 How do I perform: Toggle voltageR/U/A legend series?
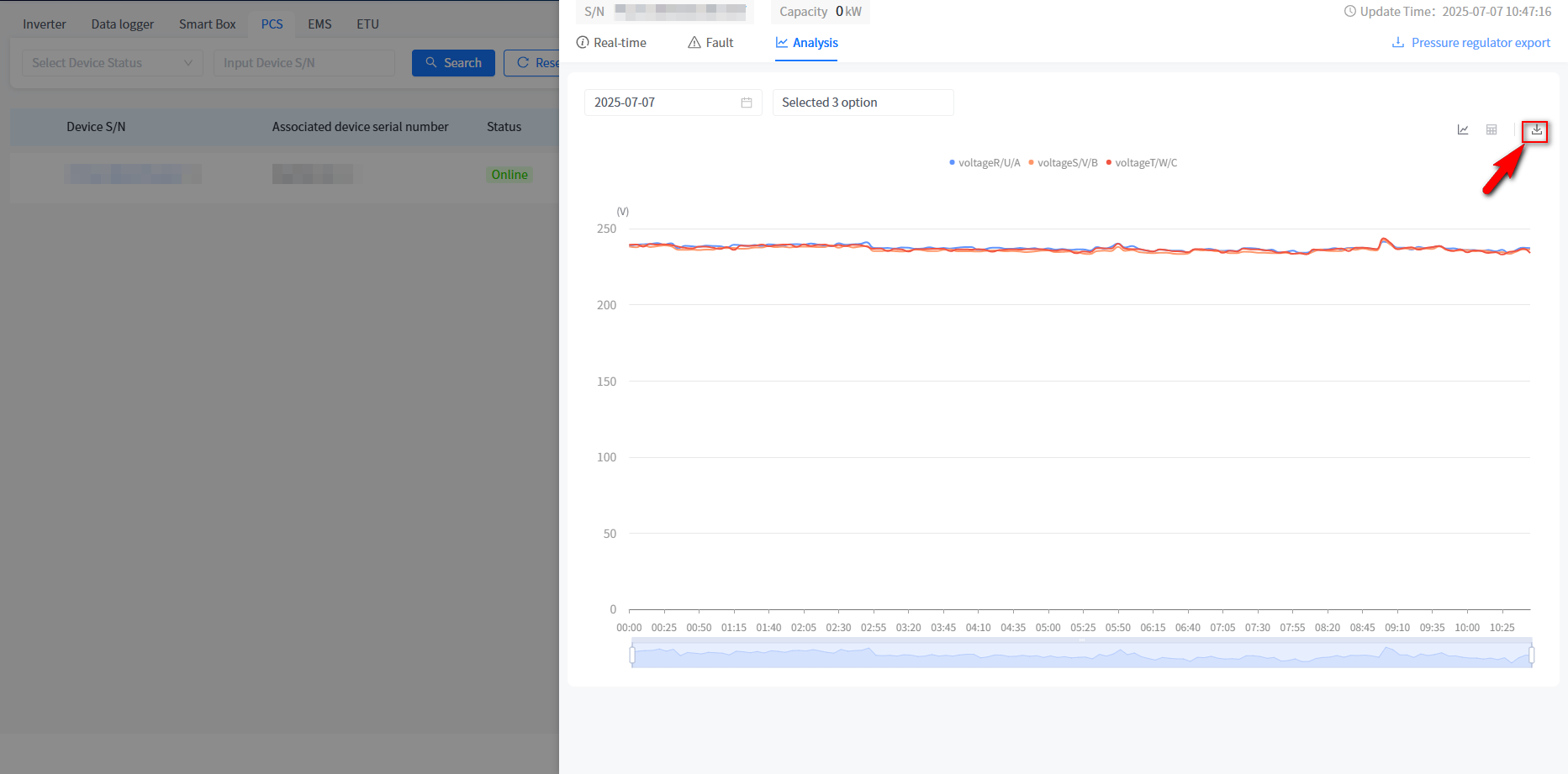(985, 163)
